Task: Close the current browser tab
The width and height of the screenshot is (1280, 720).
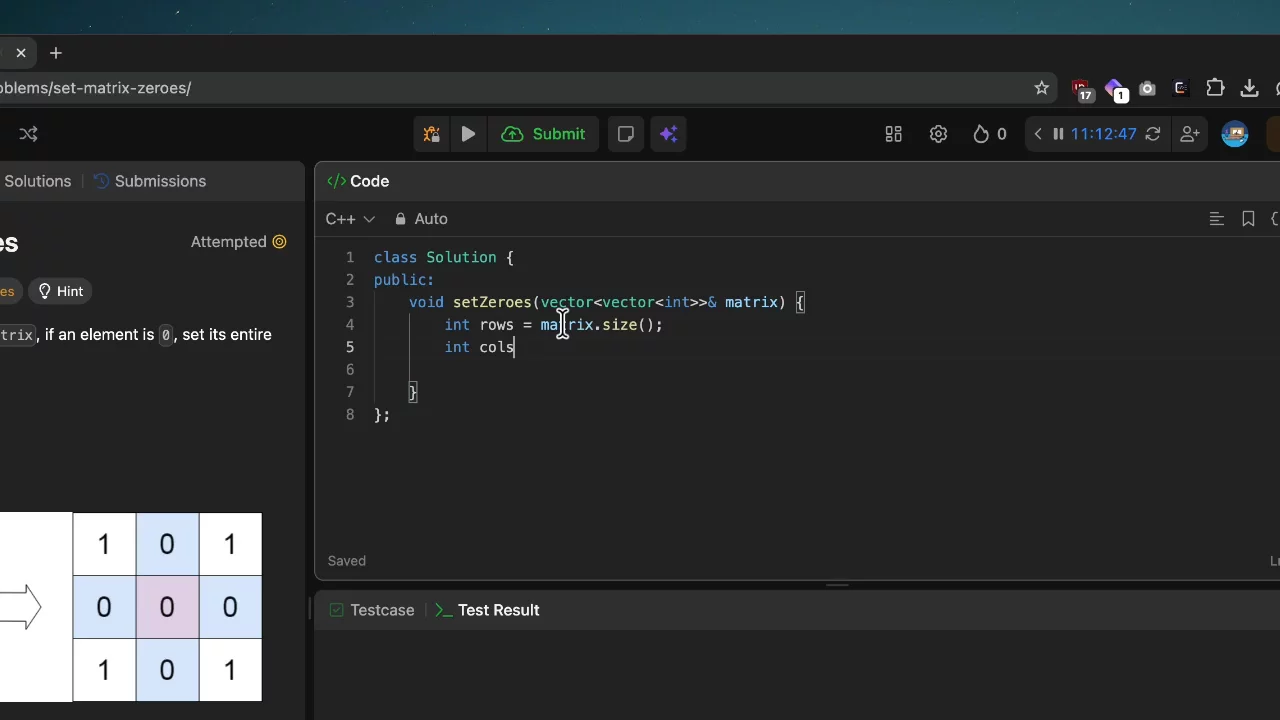Action: coord(21,53)
